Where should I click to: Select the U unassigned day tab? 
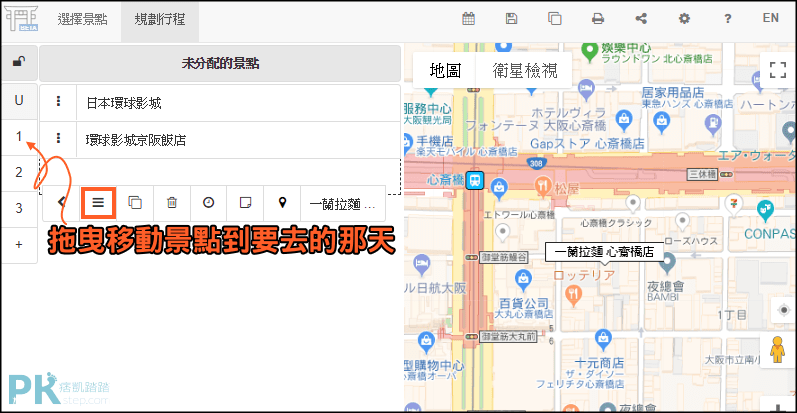coord(19,101)
